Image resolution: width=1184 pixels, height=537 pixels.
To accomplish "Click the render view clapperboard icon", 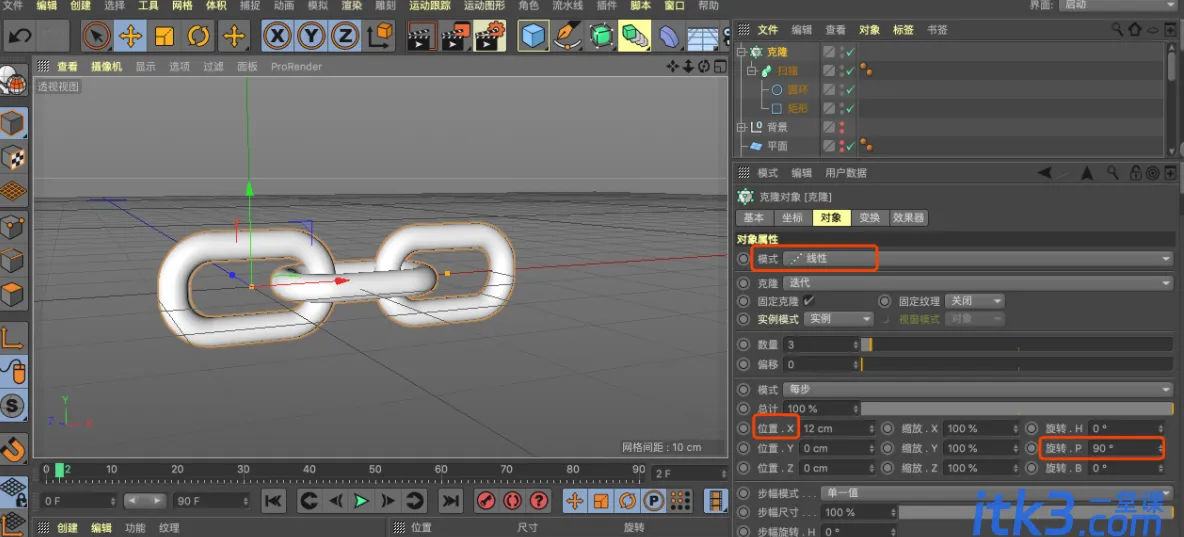I will (420, 35).
